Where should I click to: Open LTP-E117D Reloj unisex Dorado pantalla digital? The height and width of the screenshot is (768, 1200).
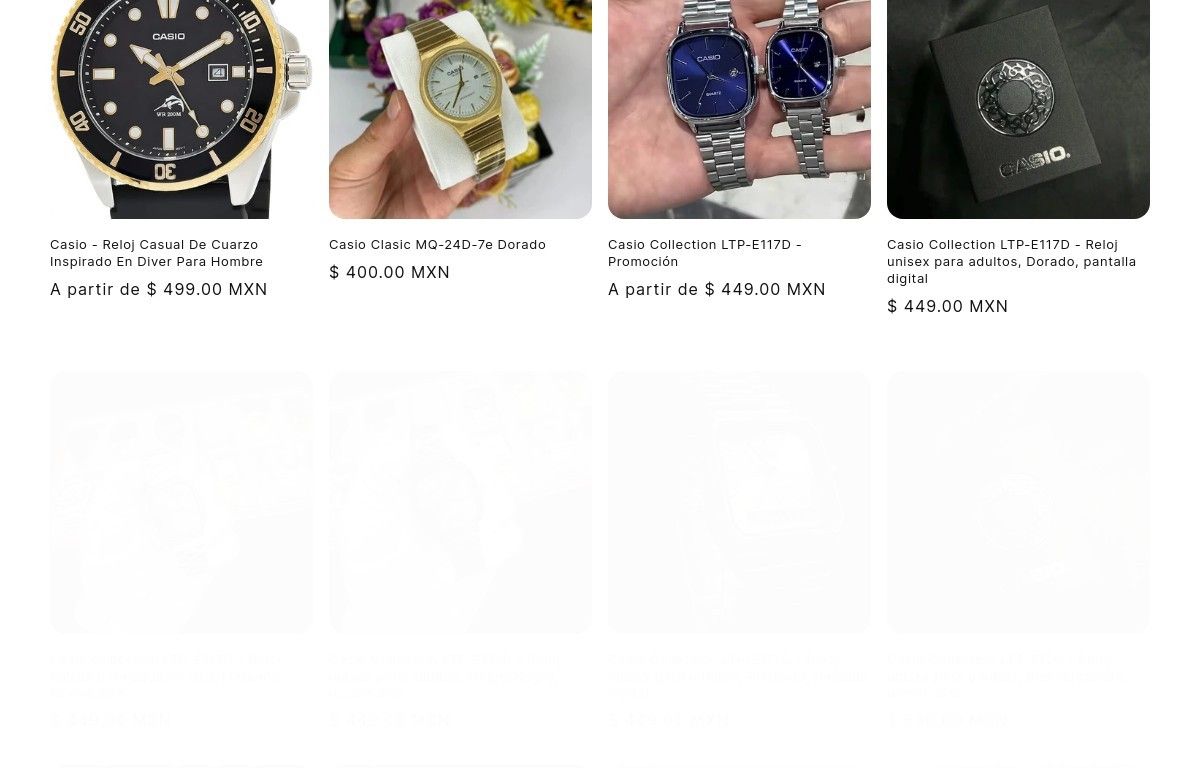tap(1012, 261)
